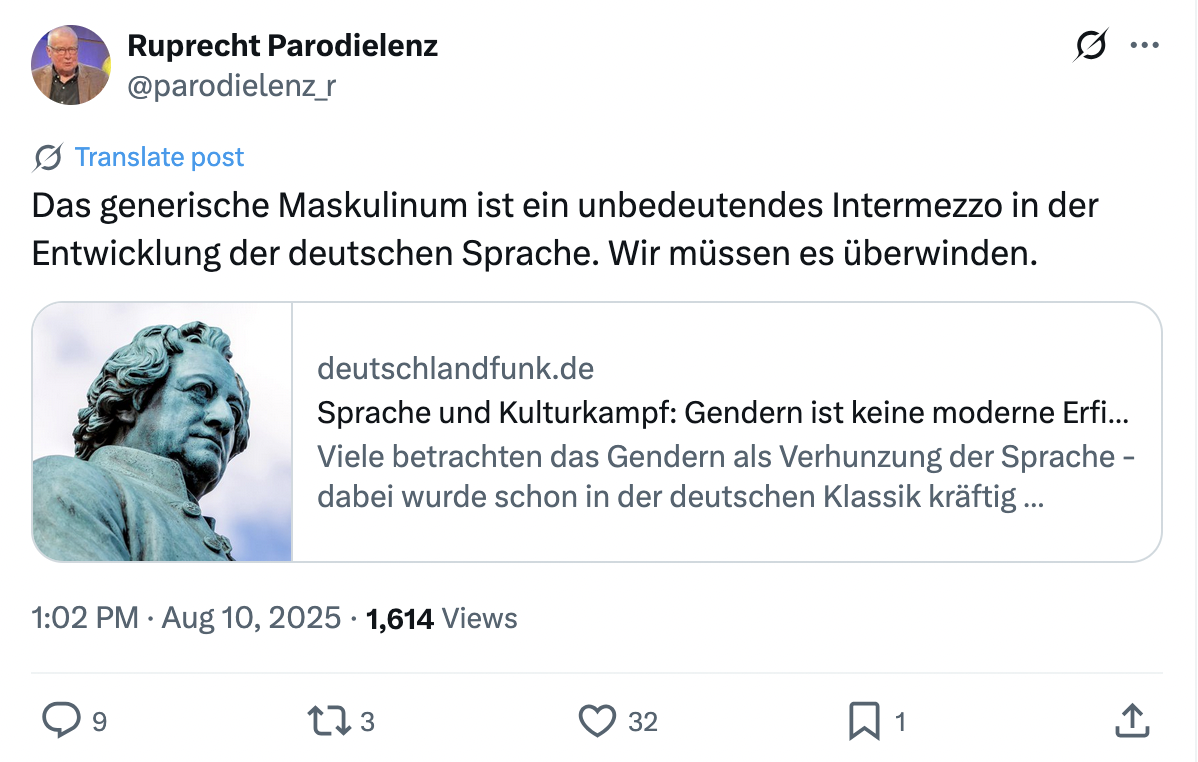The height and width of the screenshot is (762, 1198).
Task: Bookmark the post with the bookmark icon
Action: click(863, 720)
